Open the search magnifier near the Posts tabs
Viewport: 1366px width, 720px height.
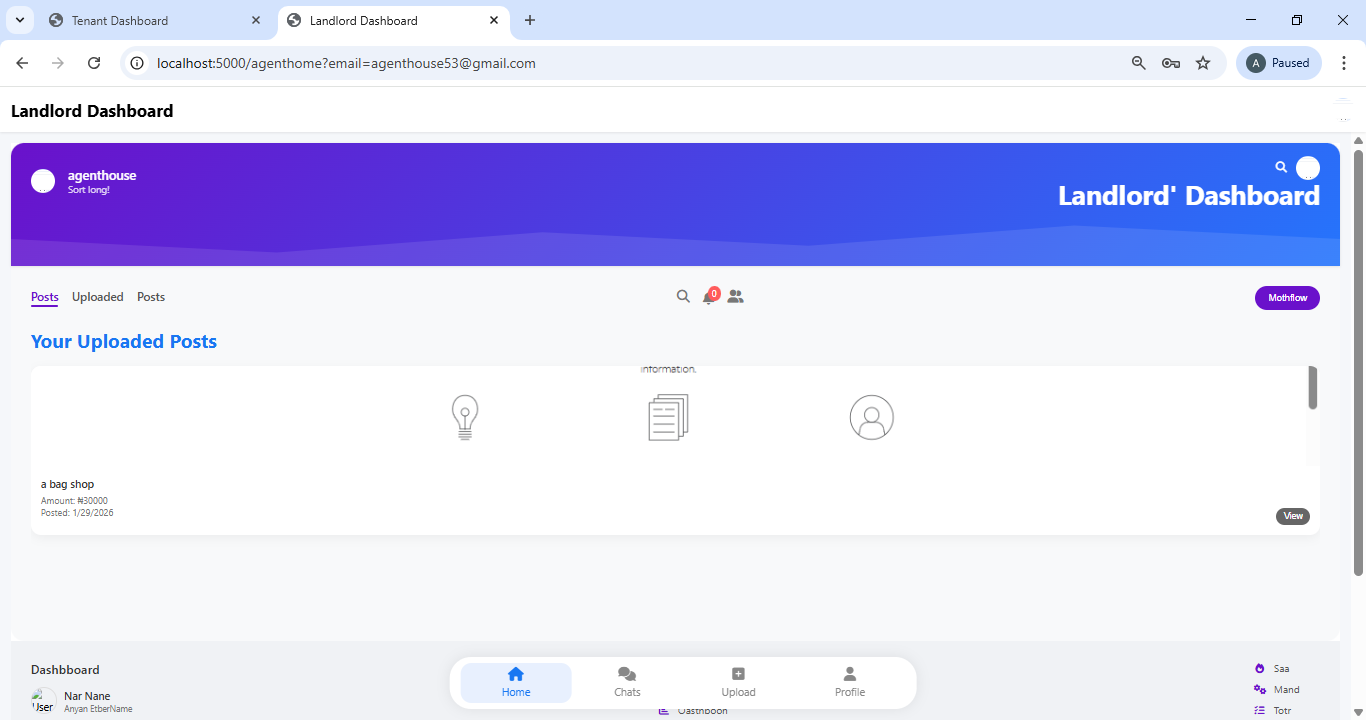(x=683, y=296)
